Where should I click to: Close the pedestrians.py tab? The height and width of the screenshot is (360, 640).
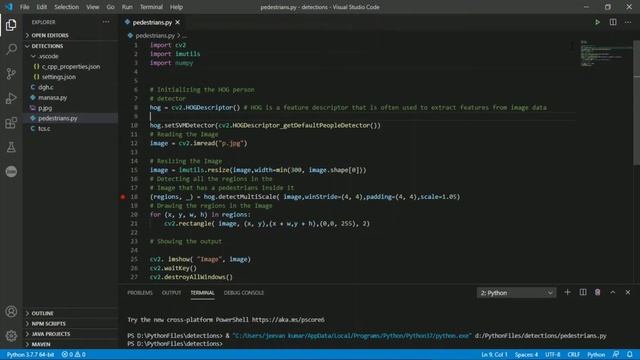pyautogui.click(x=178, y=22)
